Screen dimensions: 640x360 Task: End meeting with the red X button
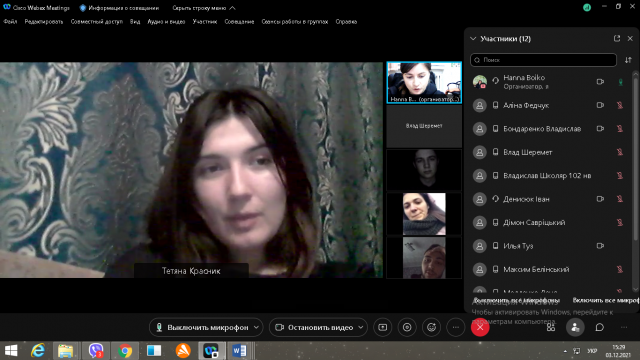click(x=480, y=327)
